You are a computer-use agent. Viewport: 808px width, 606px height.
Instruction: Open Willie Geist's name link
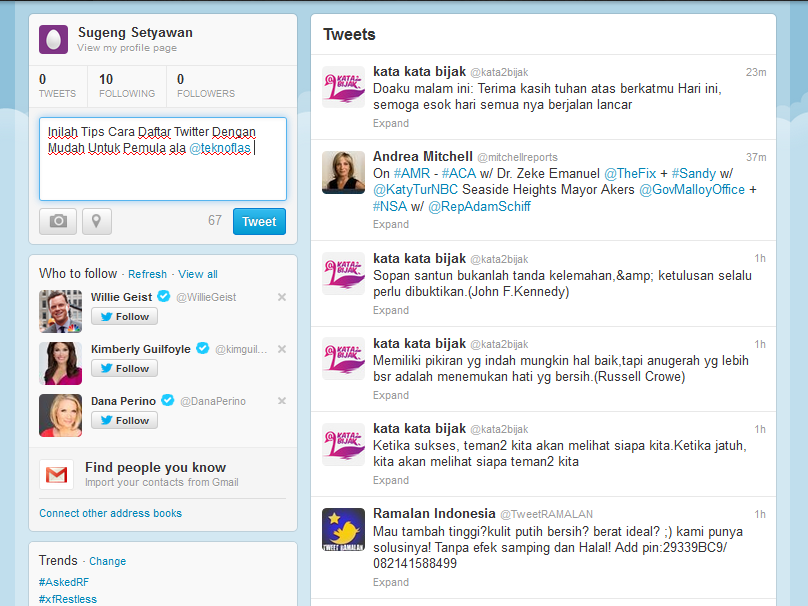[x=122, y=297]
